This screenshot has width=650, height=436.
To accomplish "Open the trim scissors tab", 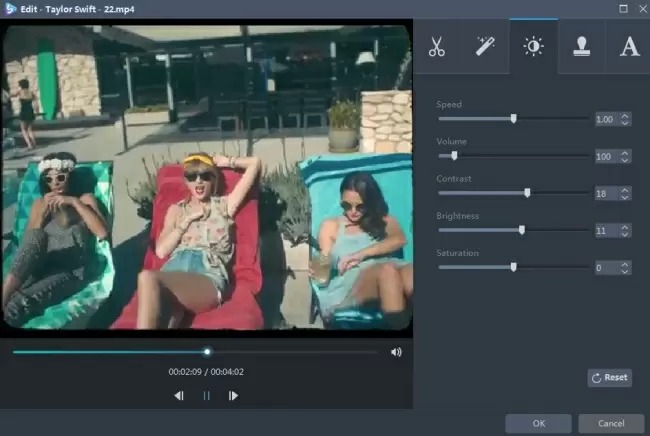I will [437, 47].
